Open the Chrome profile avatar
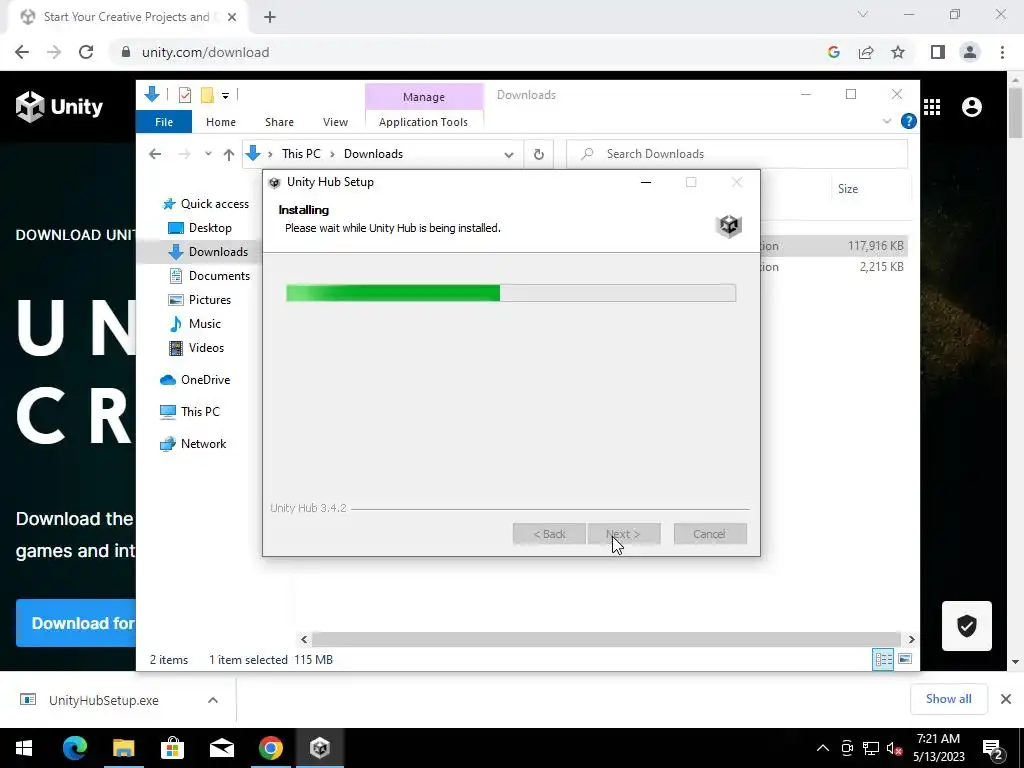1024x768 pixels. click(970, 52)
